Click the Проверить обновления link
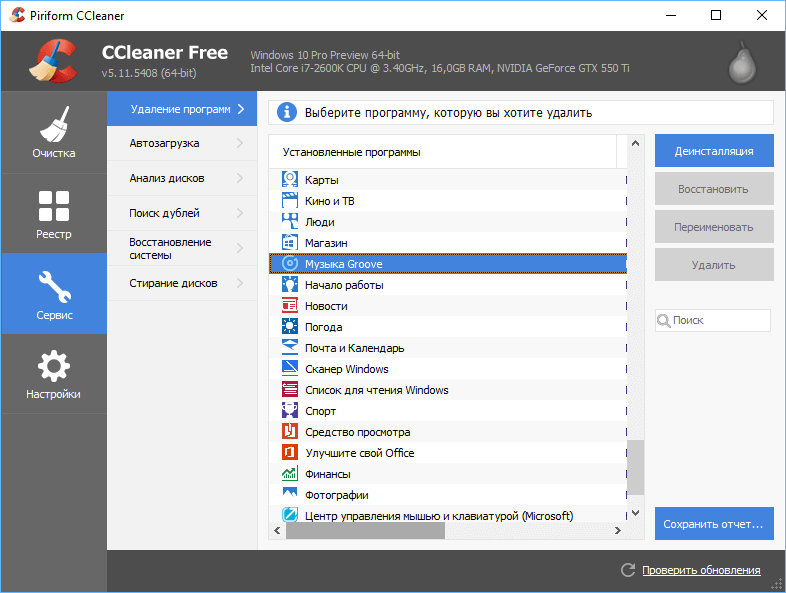786x593 pixels. click(701, 570)
